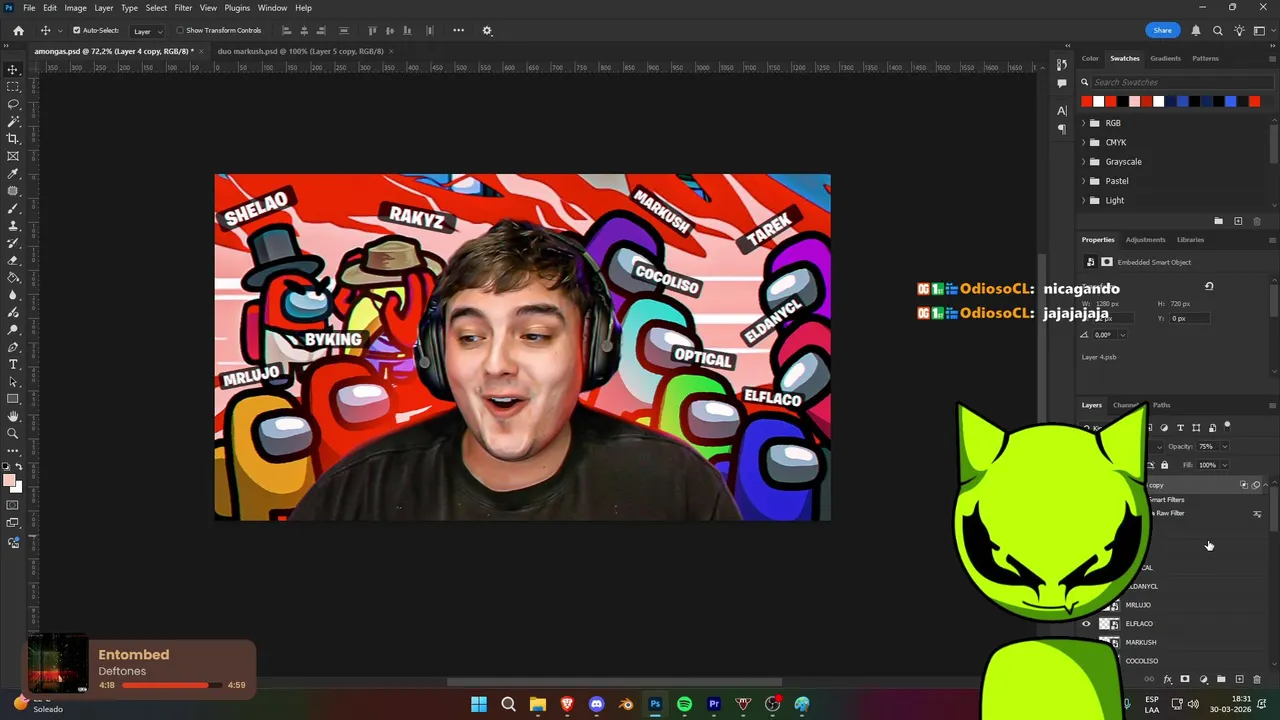Select the Rectangle shape tool
Viewport: 1280px width, 720px height.
pos(13,399)
